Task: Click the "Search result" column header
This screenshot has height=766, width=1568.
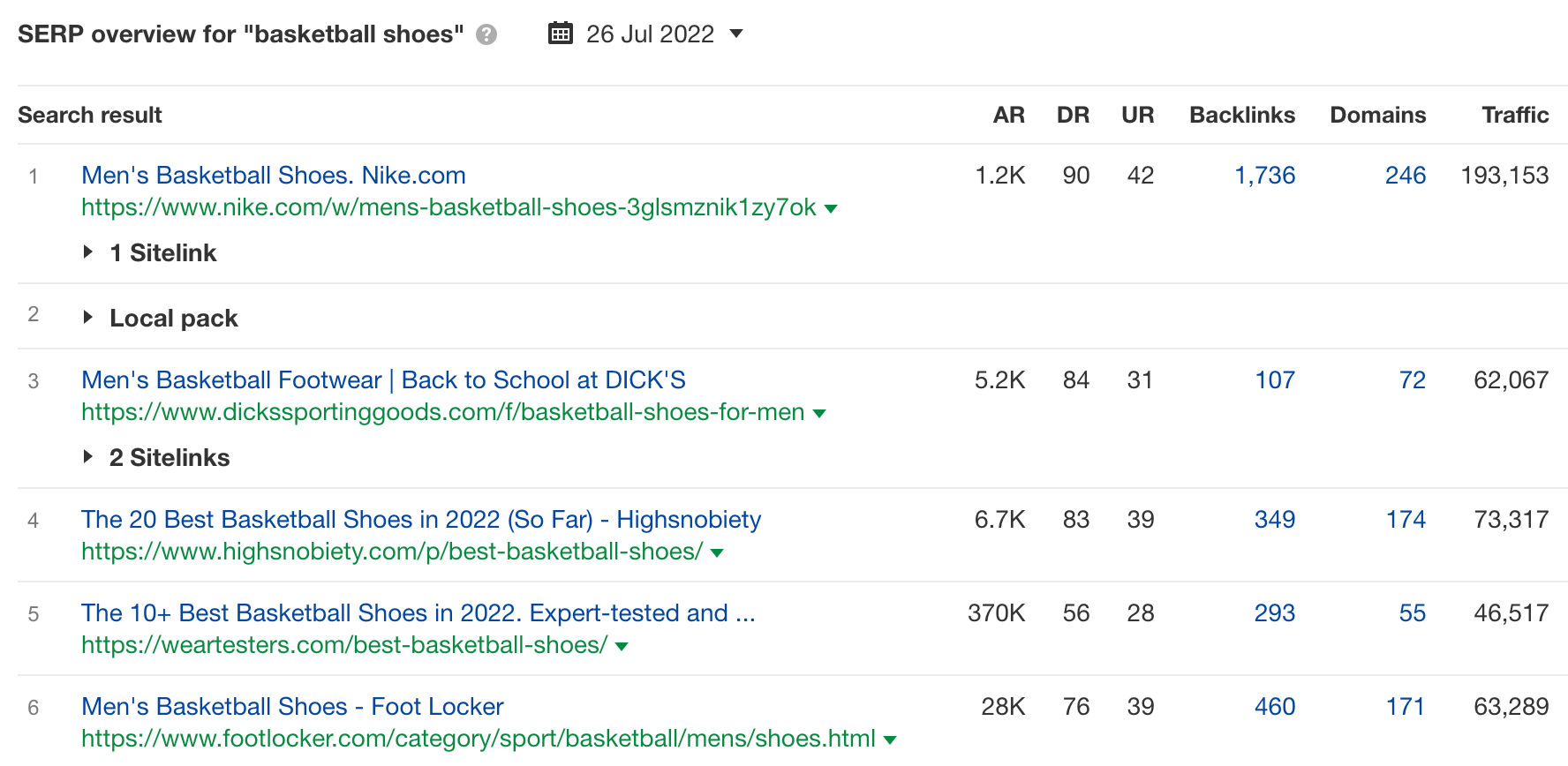Action: tap(89, 114)
